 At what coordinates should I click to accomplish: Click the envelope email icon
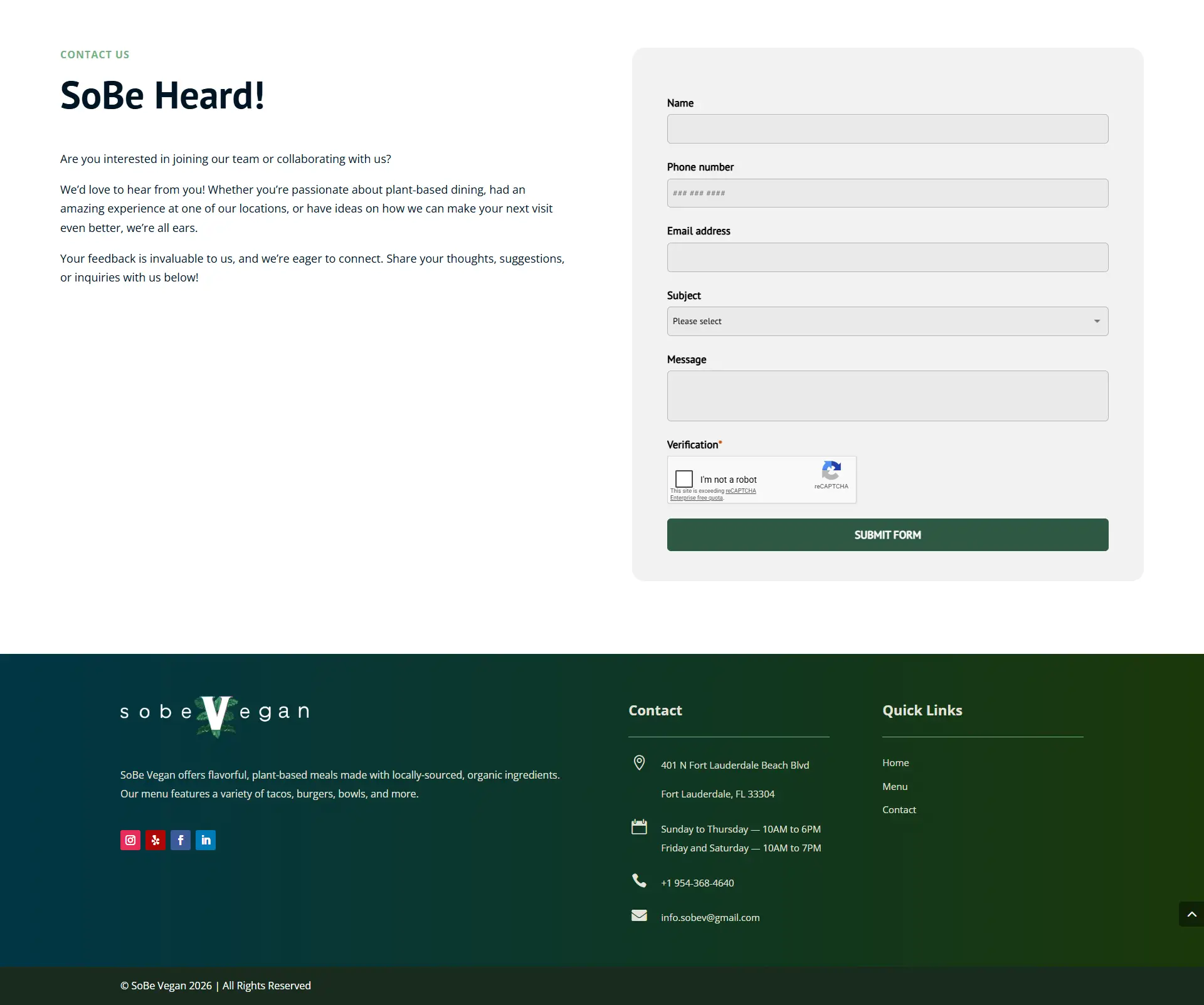pos(639,915)
